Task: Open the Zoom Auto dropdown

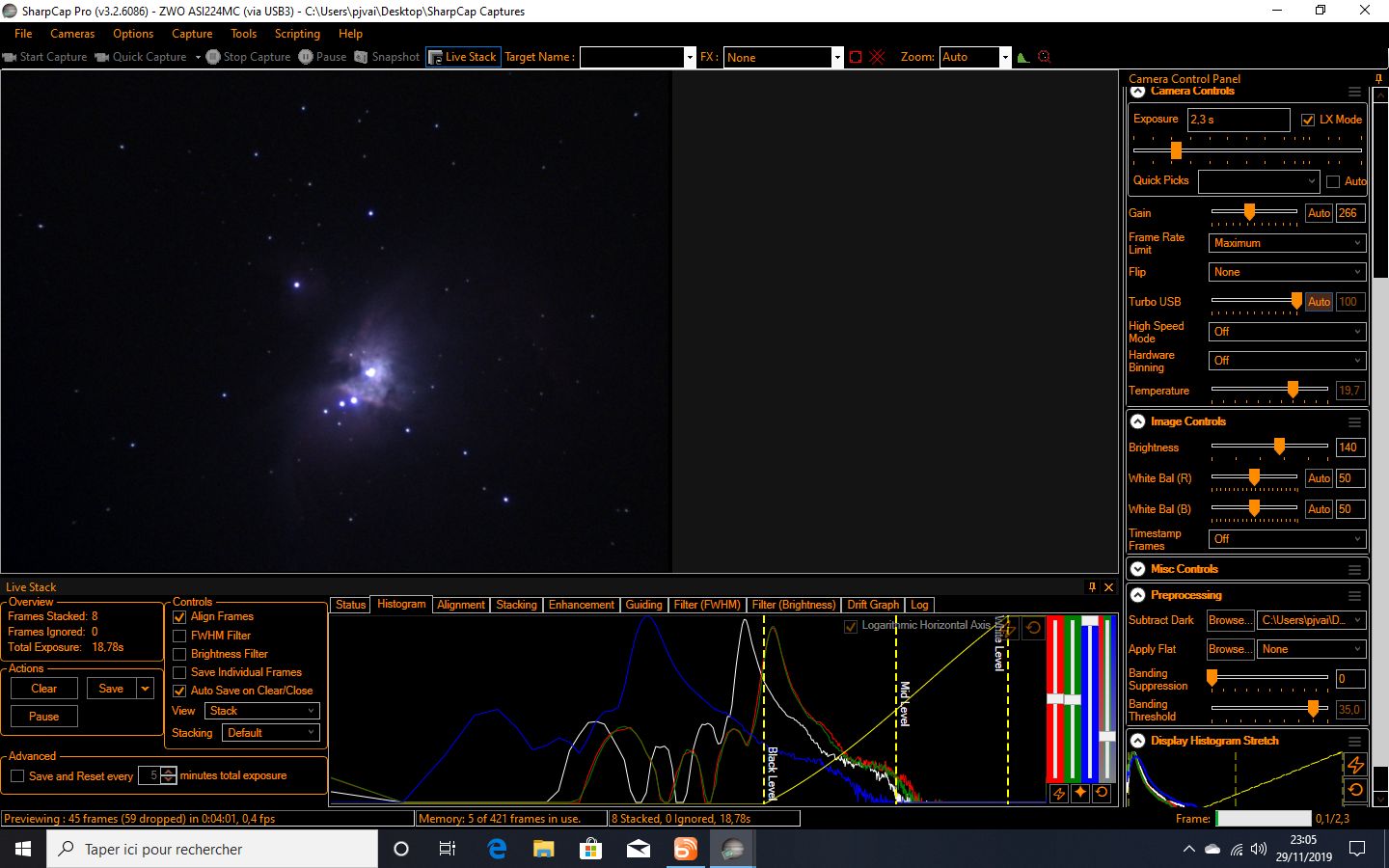Action: (x=976, y=57)
